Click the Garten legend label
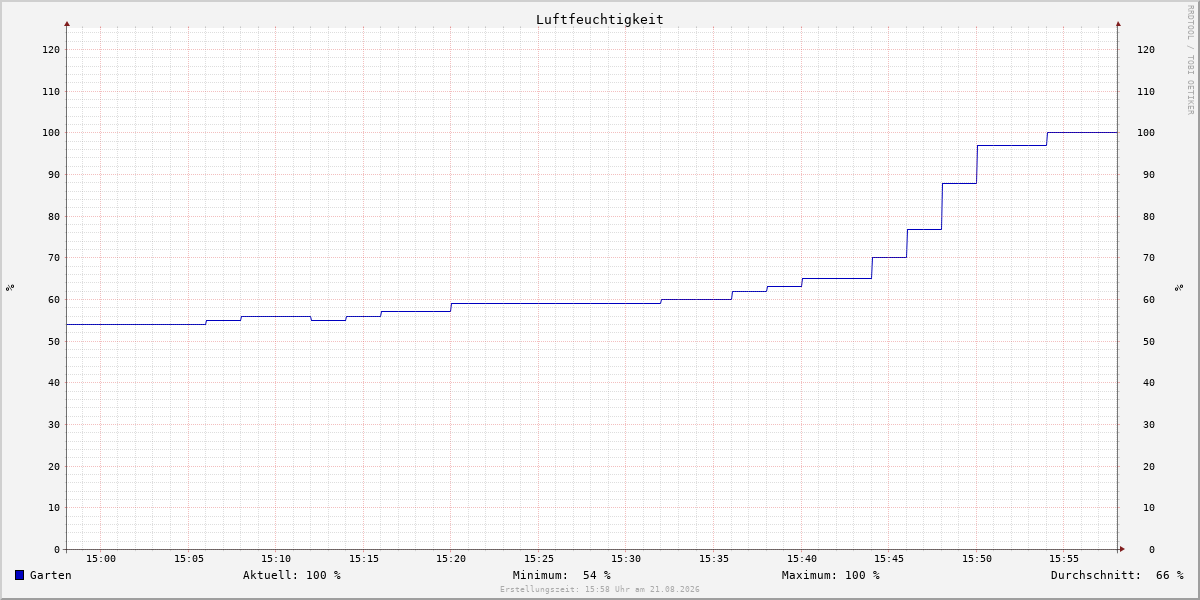The height and width of the screenshot is (600, 1200). pyautogui.click(x=51, y=575)
